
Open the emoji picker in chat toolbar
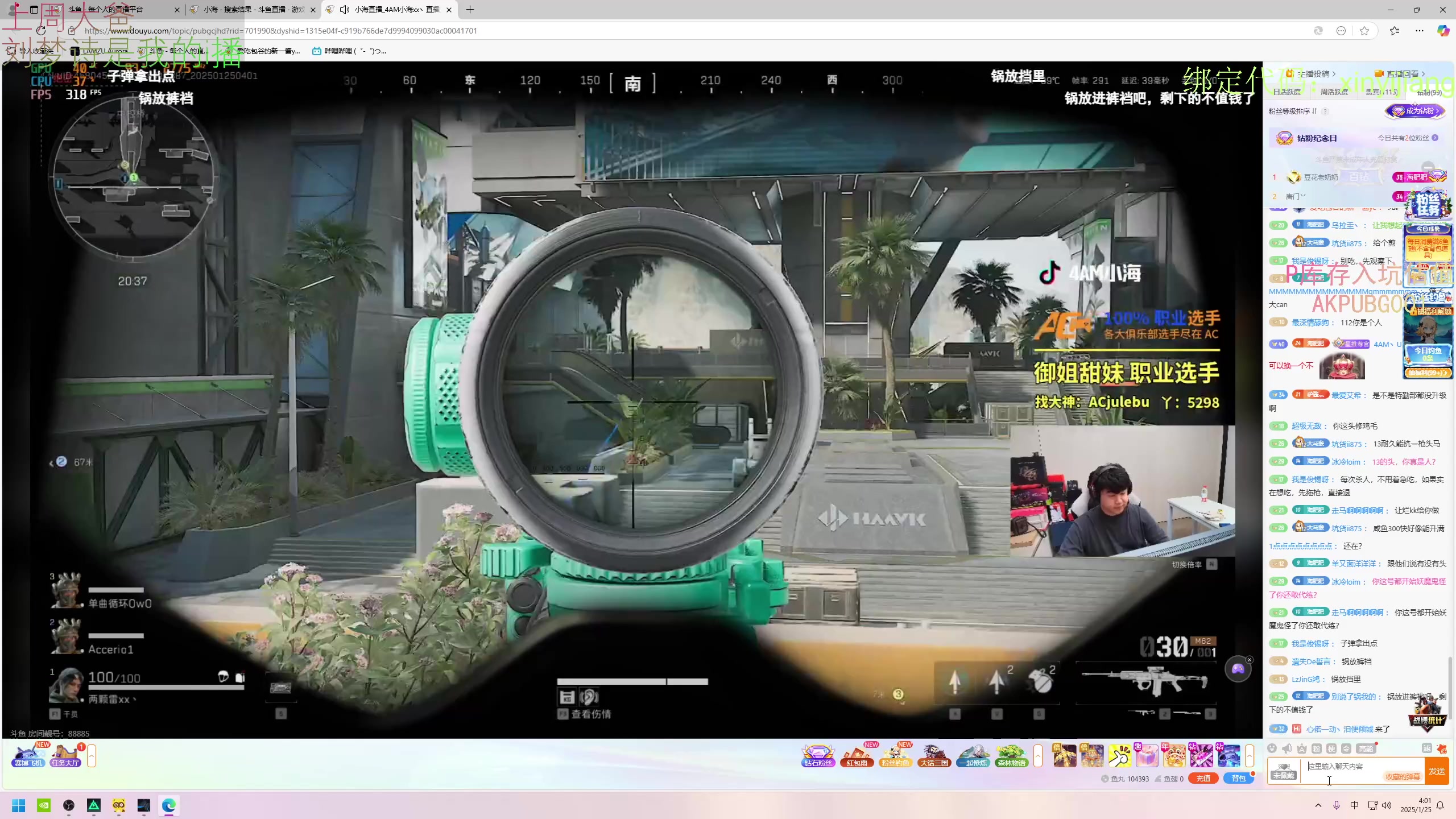tap(1272, 748)
